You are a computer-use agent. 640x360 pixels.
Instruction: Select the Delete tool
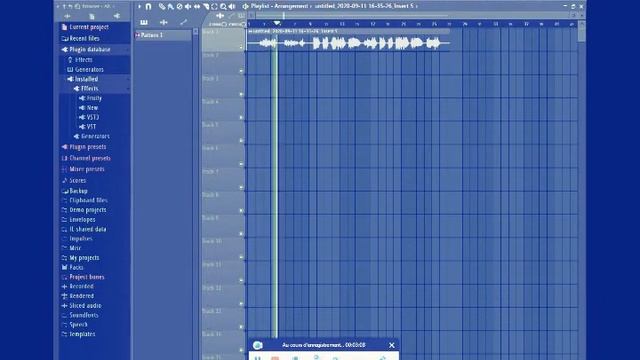[x=179, y=7]
